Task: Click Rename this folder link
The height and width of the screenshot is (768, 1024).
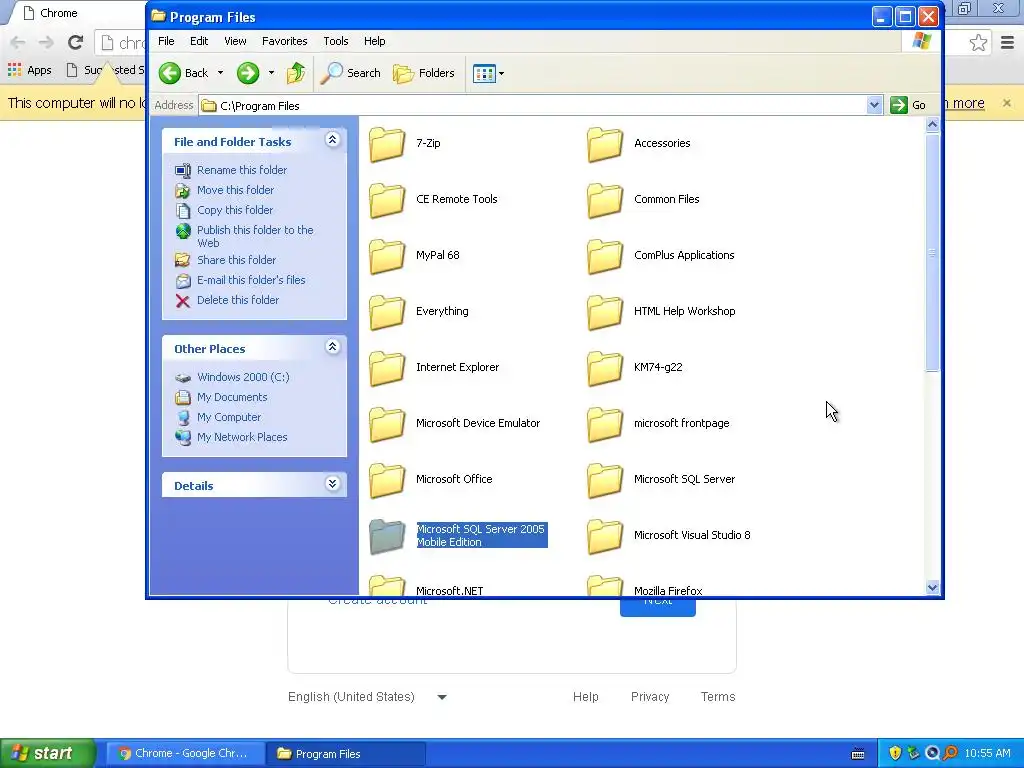Action: click(x=242, y=170)
